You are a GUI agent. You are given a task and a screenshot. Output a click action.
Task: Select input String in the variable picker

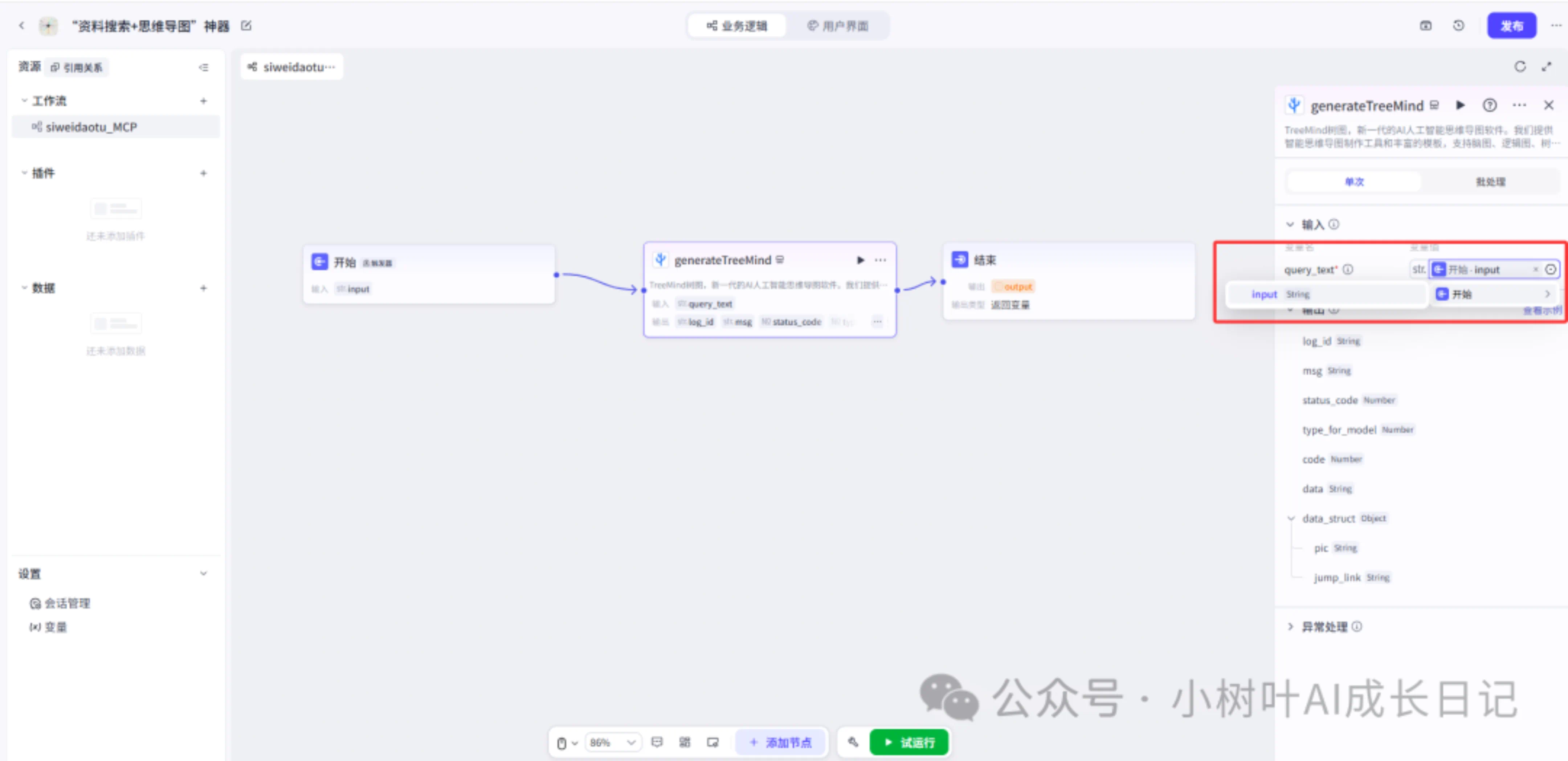click(x=1327, y=294)
